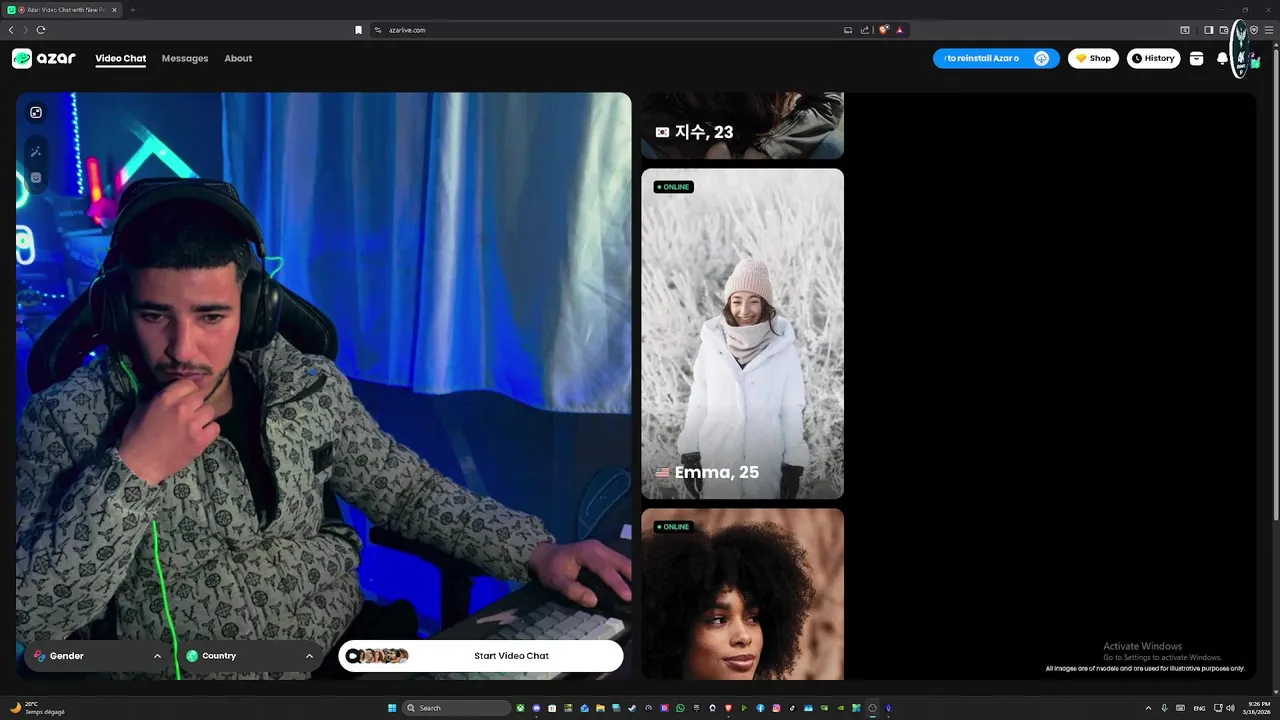Open Xbox app from the taskbar
The image size is (1280, 720).
521,708
